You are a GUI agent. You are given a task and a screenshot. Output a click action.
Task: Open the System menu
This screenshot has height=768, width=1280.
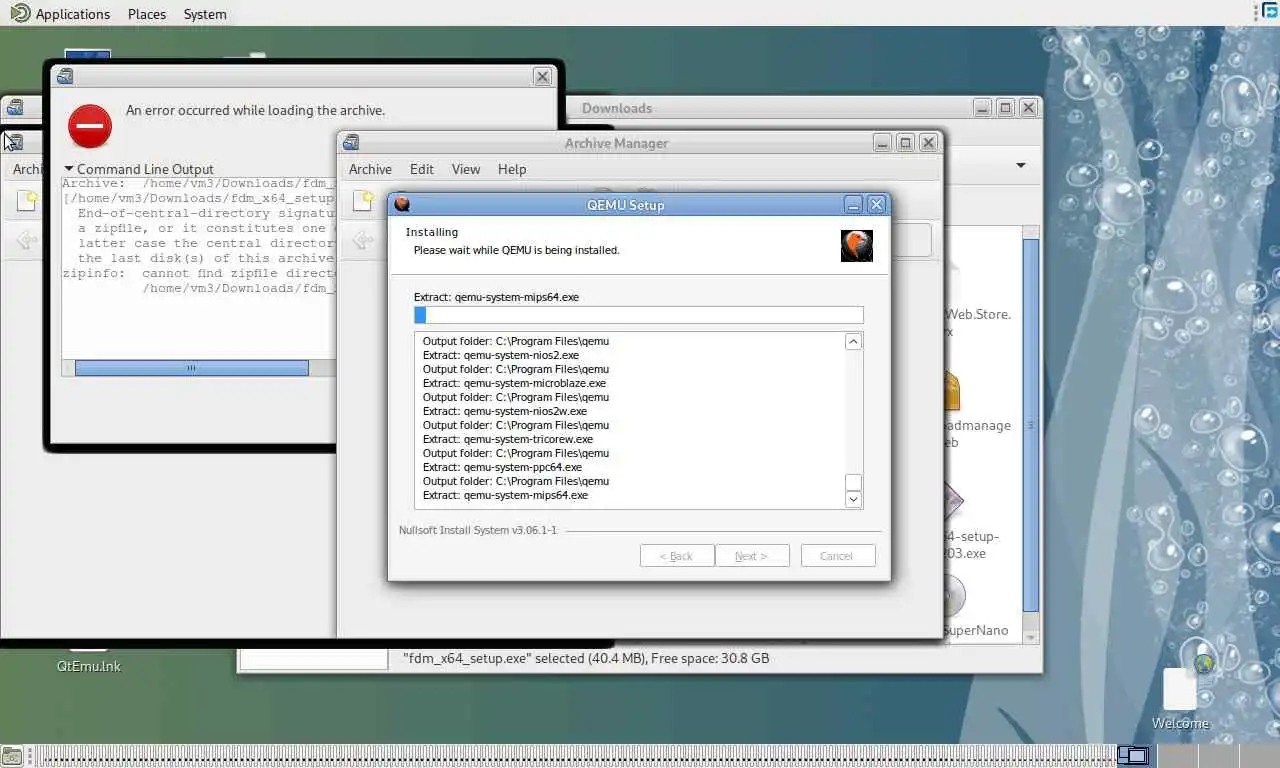[205, 14]
